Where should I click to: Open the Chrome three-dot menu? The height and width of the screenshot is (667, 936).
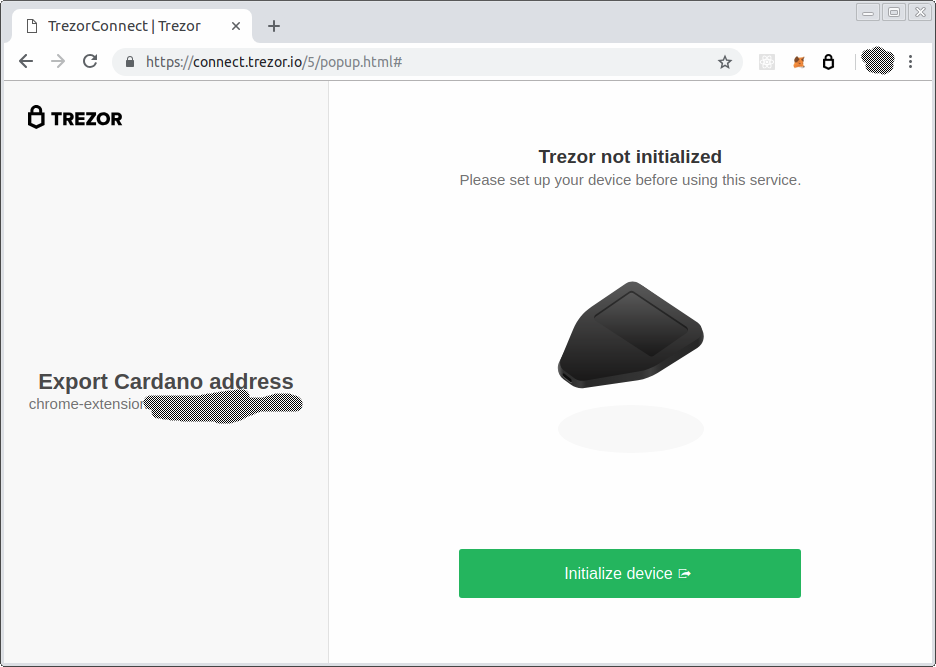click(911, 61)
